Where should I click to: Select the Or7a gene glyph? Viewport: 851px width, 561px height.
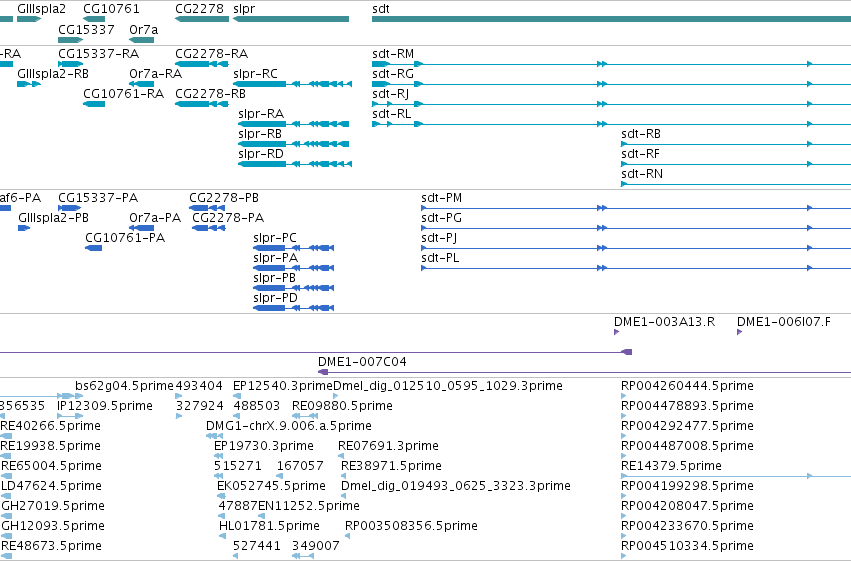pos(142,40)
